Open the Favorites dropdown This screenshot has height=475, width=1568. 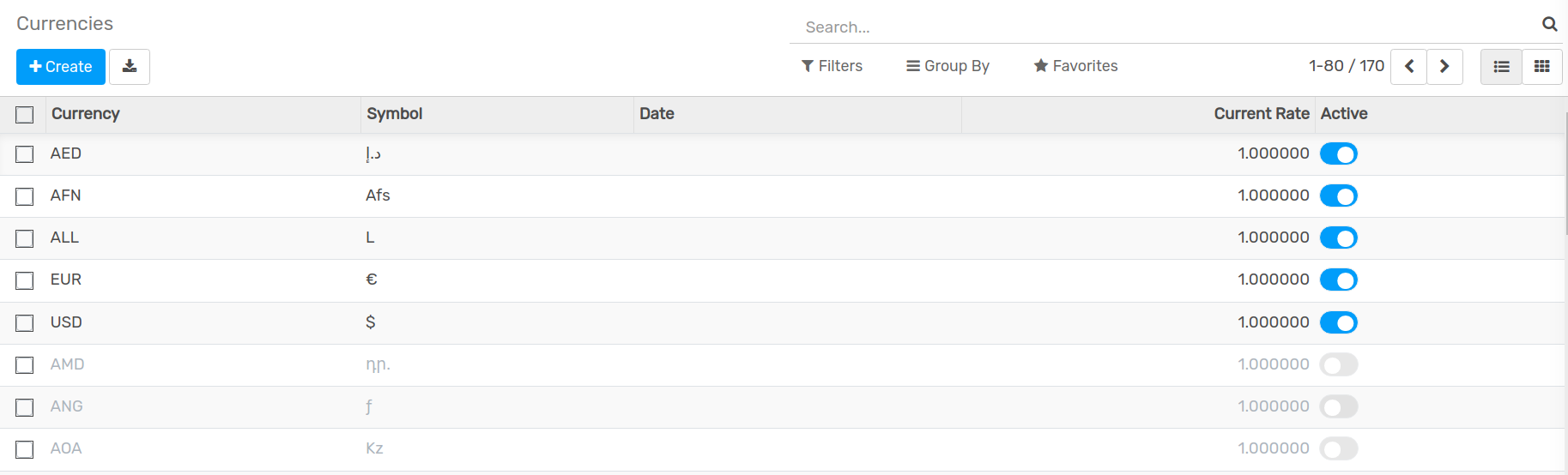click(1075, 66)
